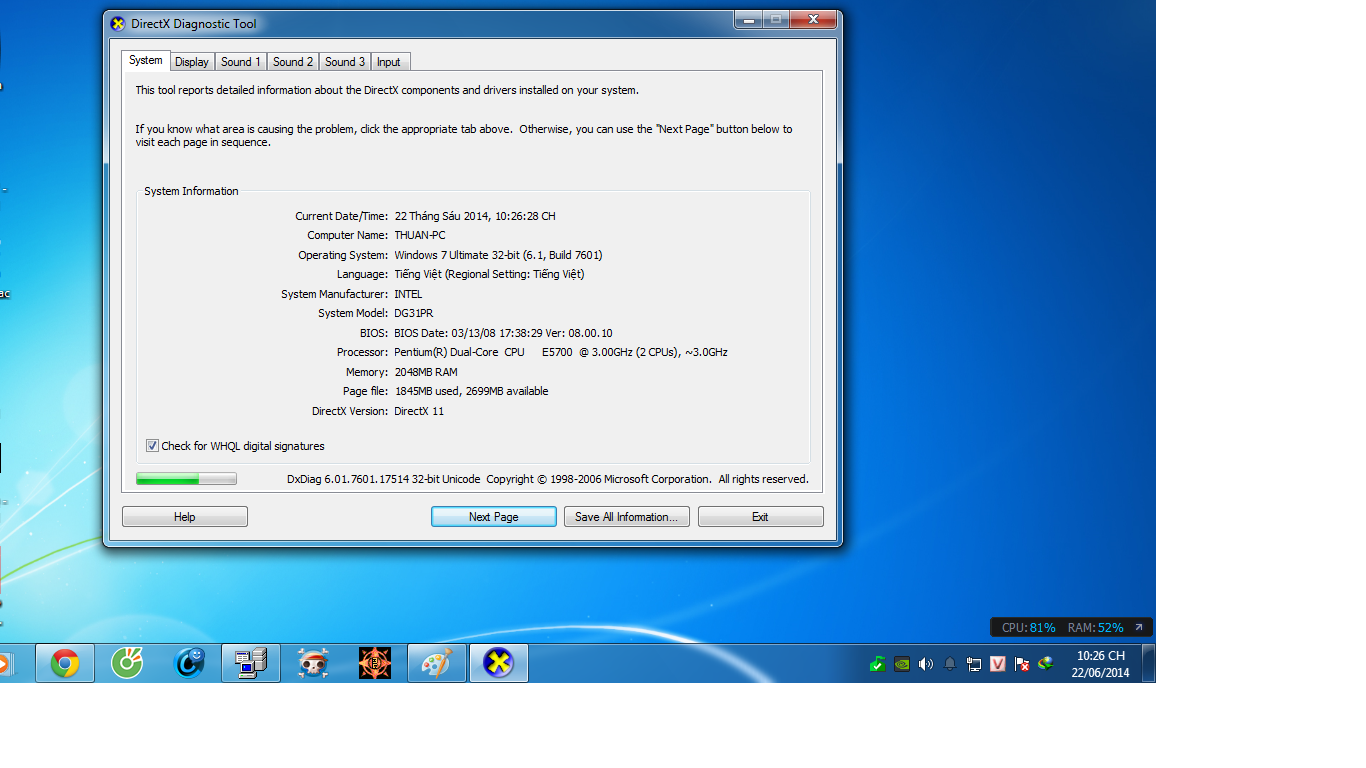
Task: Select the Input tab
Action: (x=389, y=62)
